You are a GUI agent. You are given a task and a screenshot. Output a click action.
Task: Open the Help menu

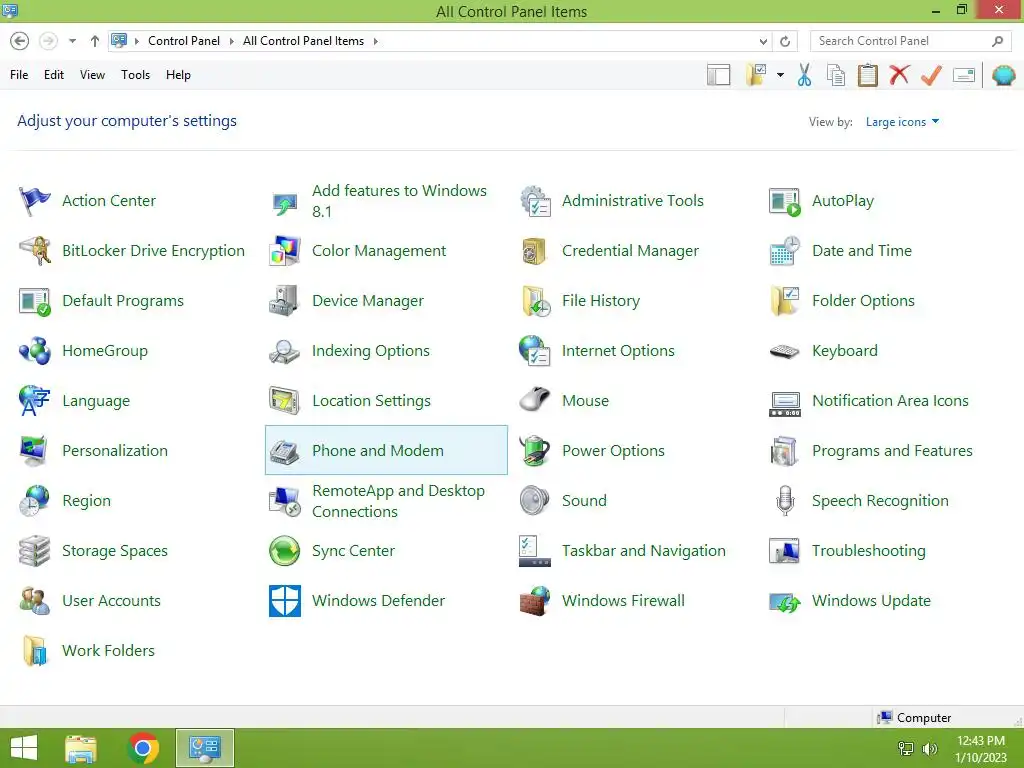178,75
